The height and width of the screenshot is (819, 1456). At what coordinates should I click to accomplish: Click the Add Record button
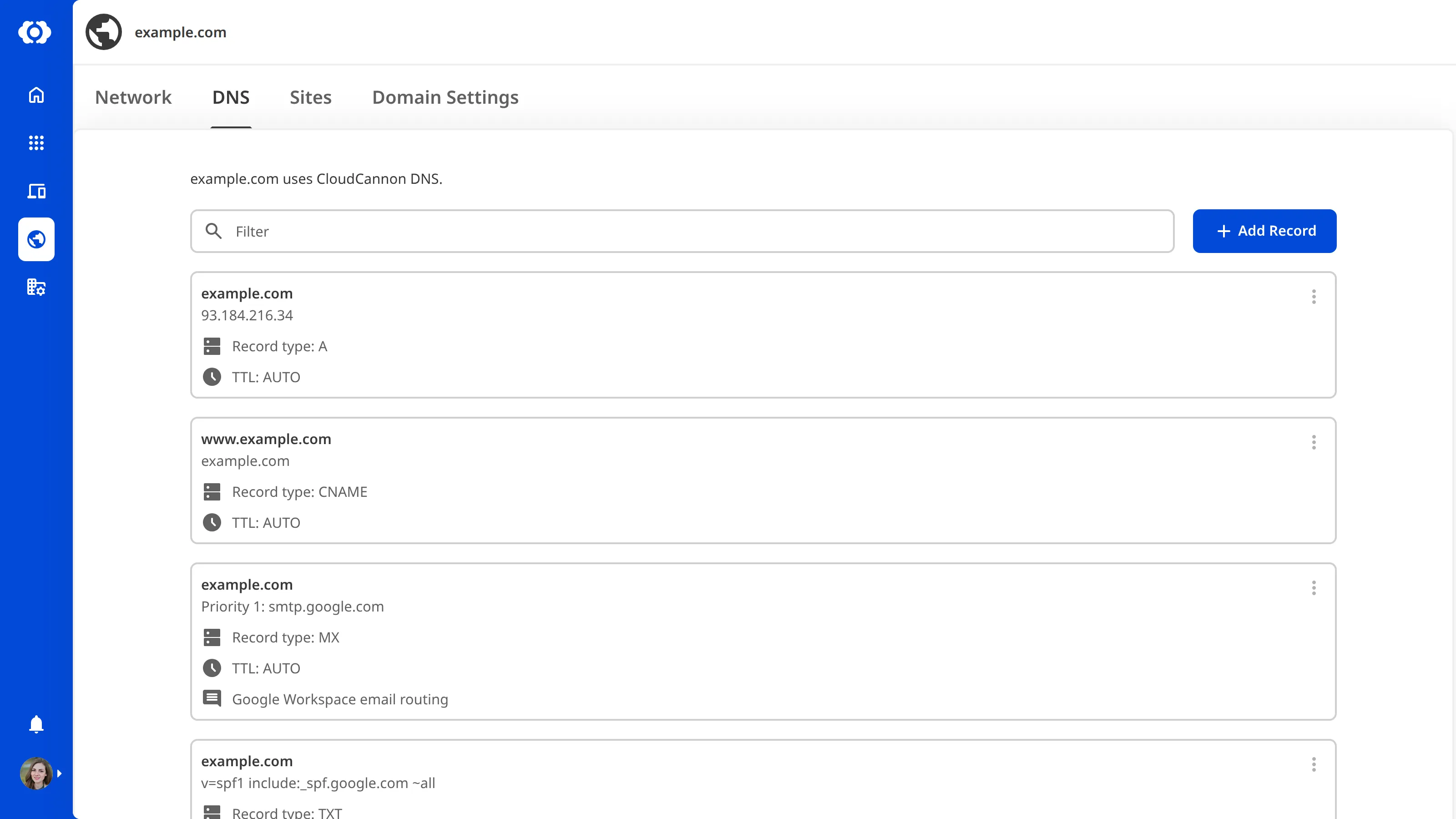[1264, 231]
